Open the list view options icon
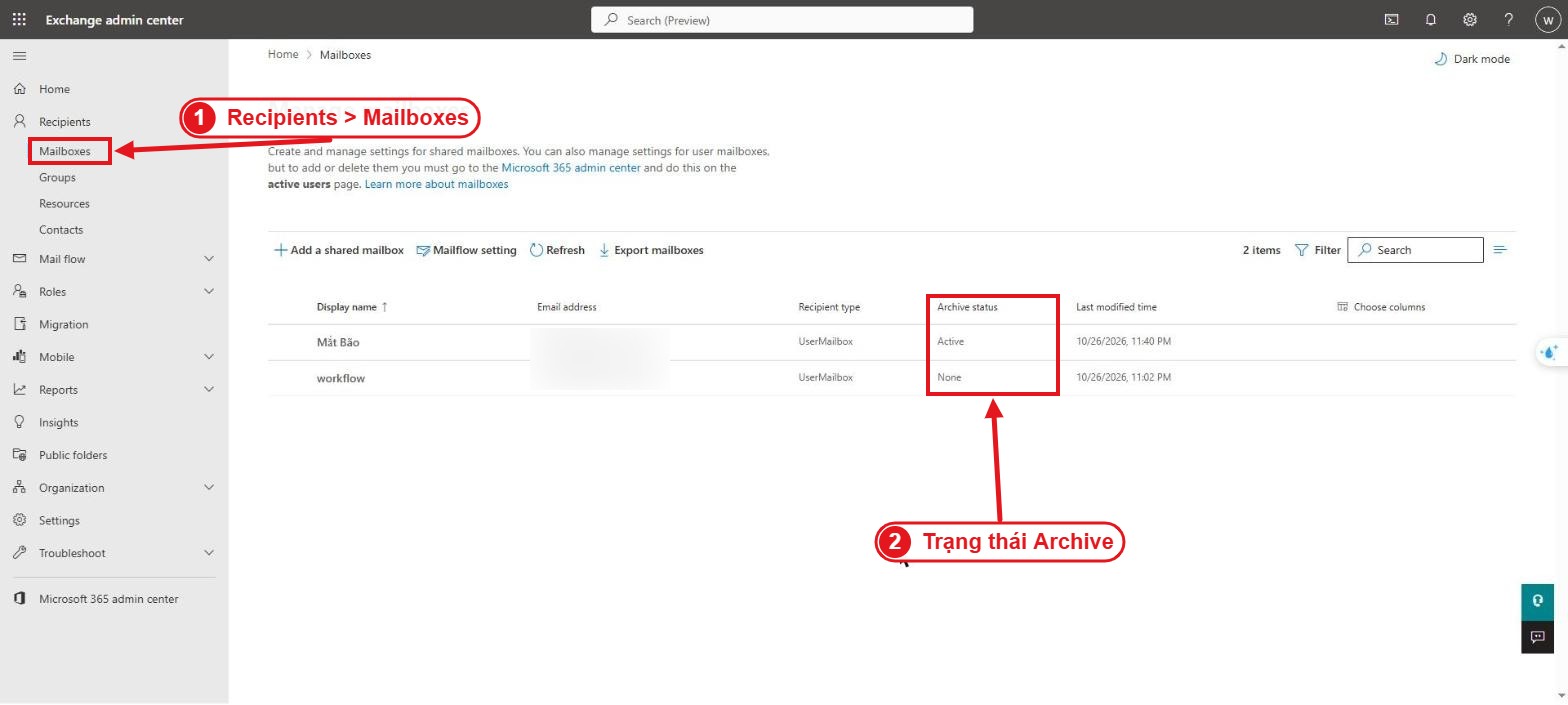The image size is (1568, 705). (1500, 250)
